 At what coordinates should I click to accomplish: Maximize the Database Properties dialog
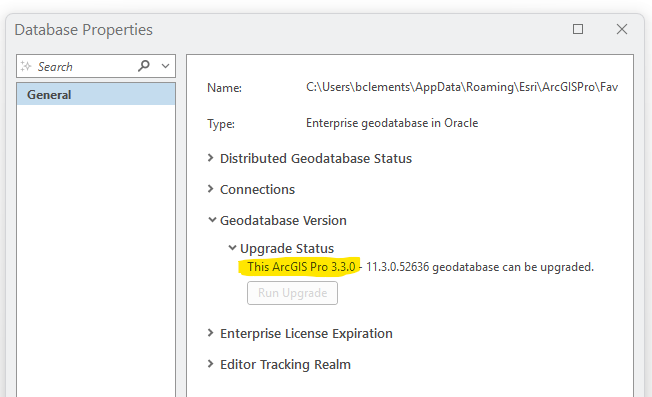(x=578, y=29)
